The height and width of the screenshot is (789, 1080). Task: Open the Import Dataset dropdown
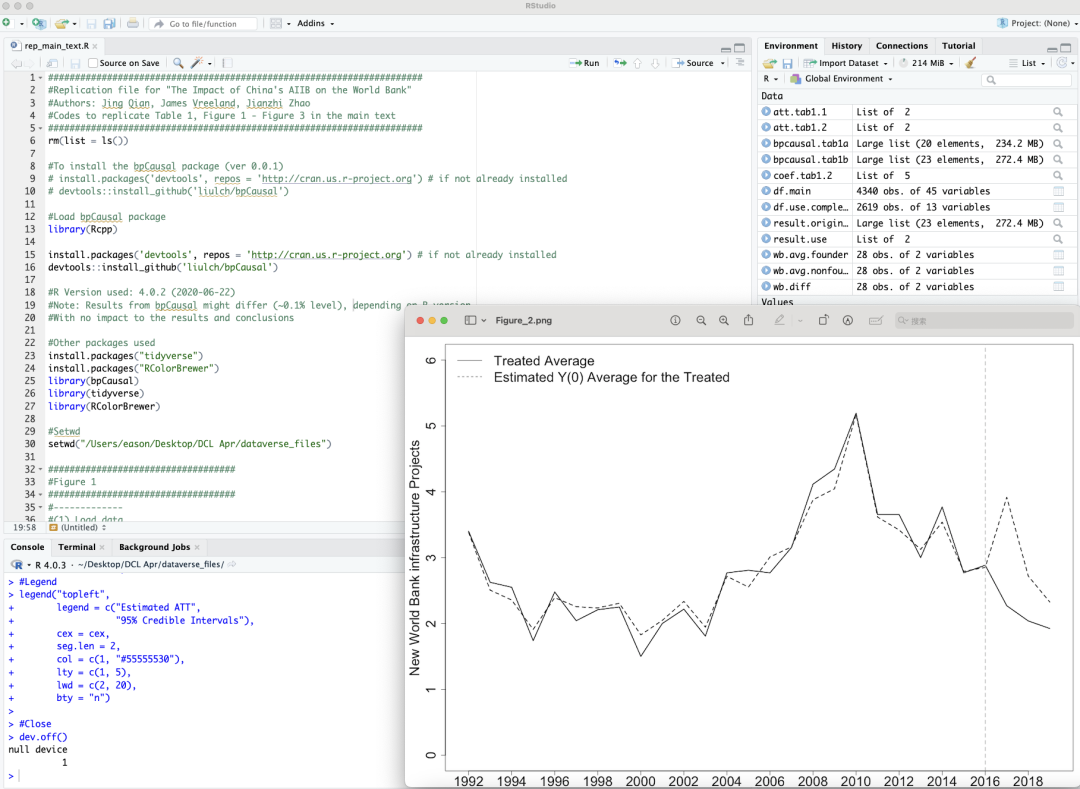(846, 63)
